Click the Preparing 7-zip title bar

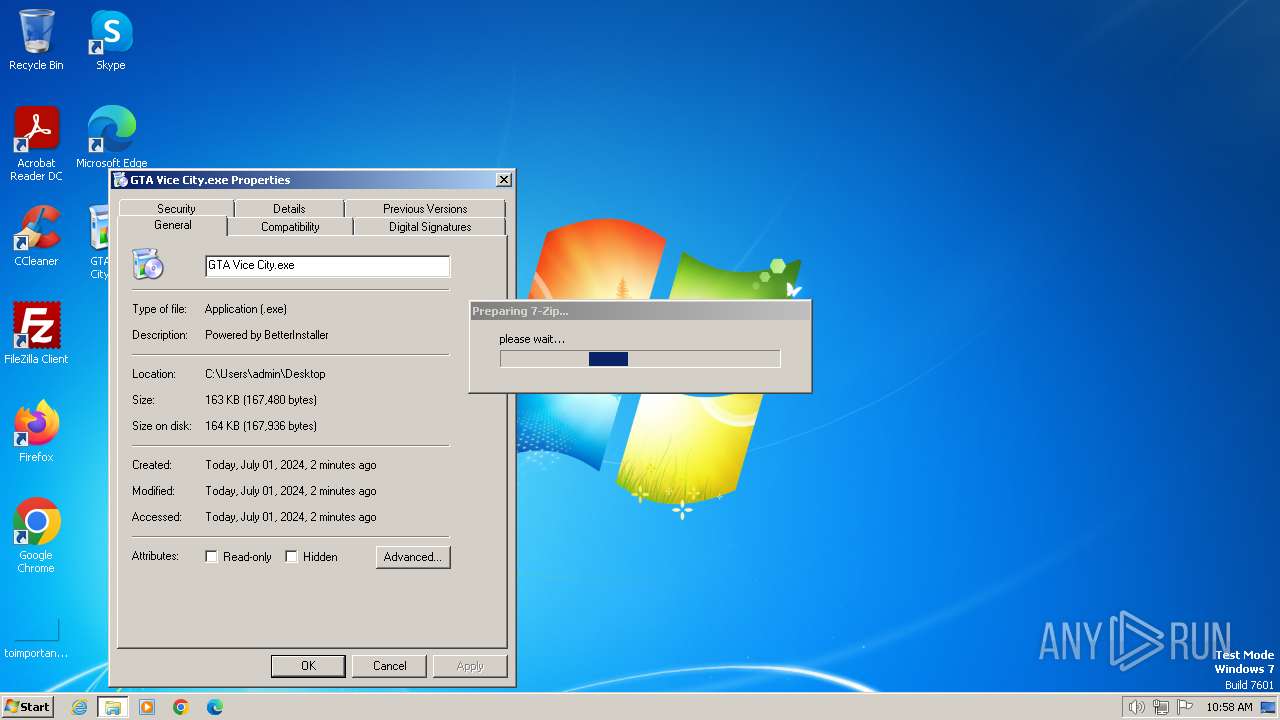(x=640, y=311)
